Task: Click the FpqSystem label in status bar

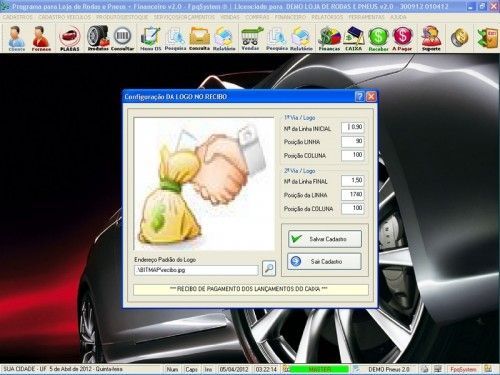Action: 463,369
